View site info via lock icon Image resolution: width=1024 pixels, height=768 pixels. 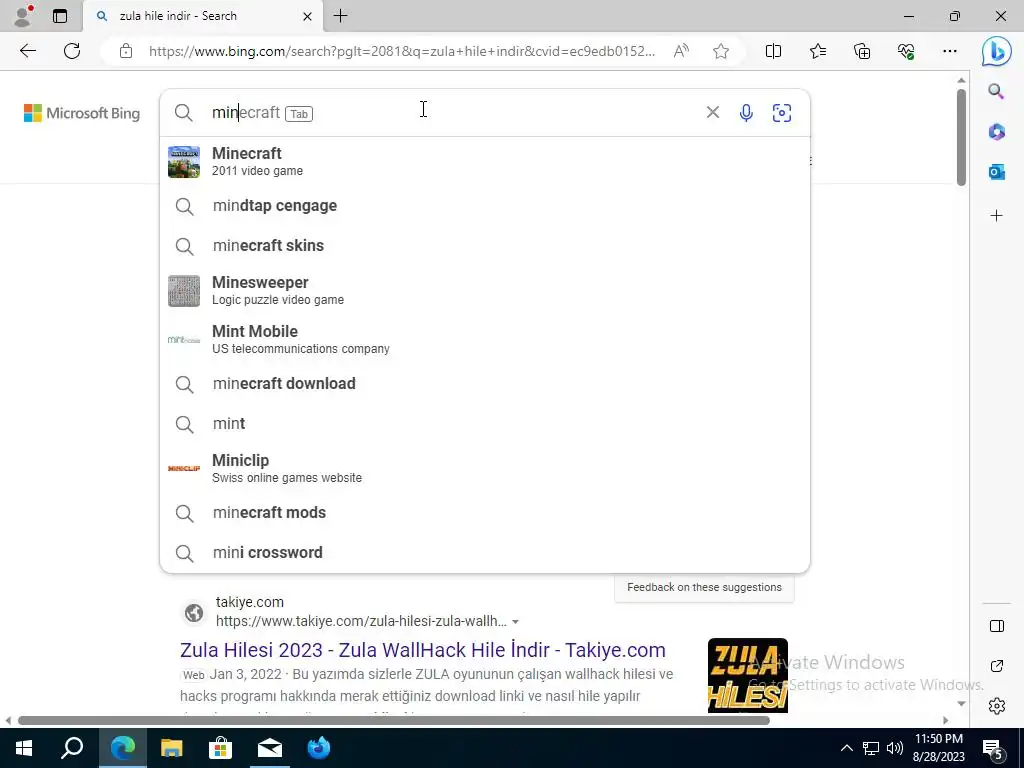pos(126,51)
